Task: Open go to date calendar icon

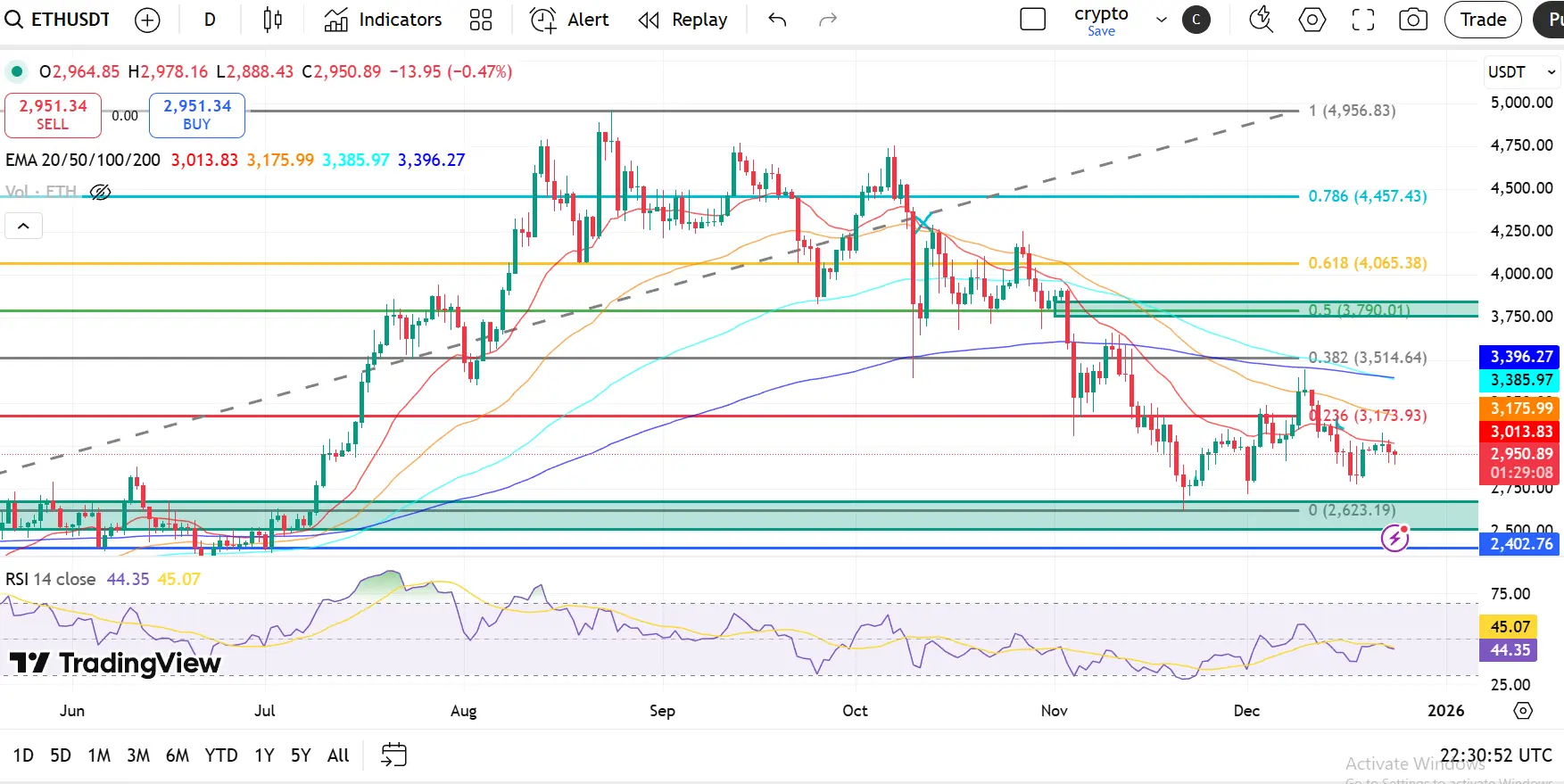Action: (393, 755)
